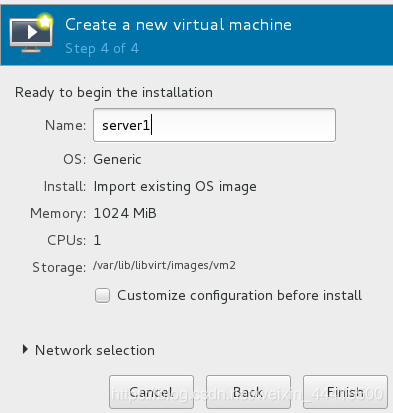Select the text Import existing OS image
This screenshot has width=393, height=413.
pyautogui.click(x=175, y=187)
